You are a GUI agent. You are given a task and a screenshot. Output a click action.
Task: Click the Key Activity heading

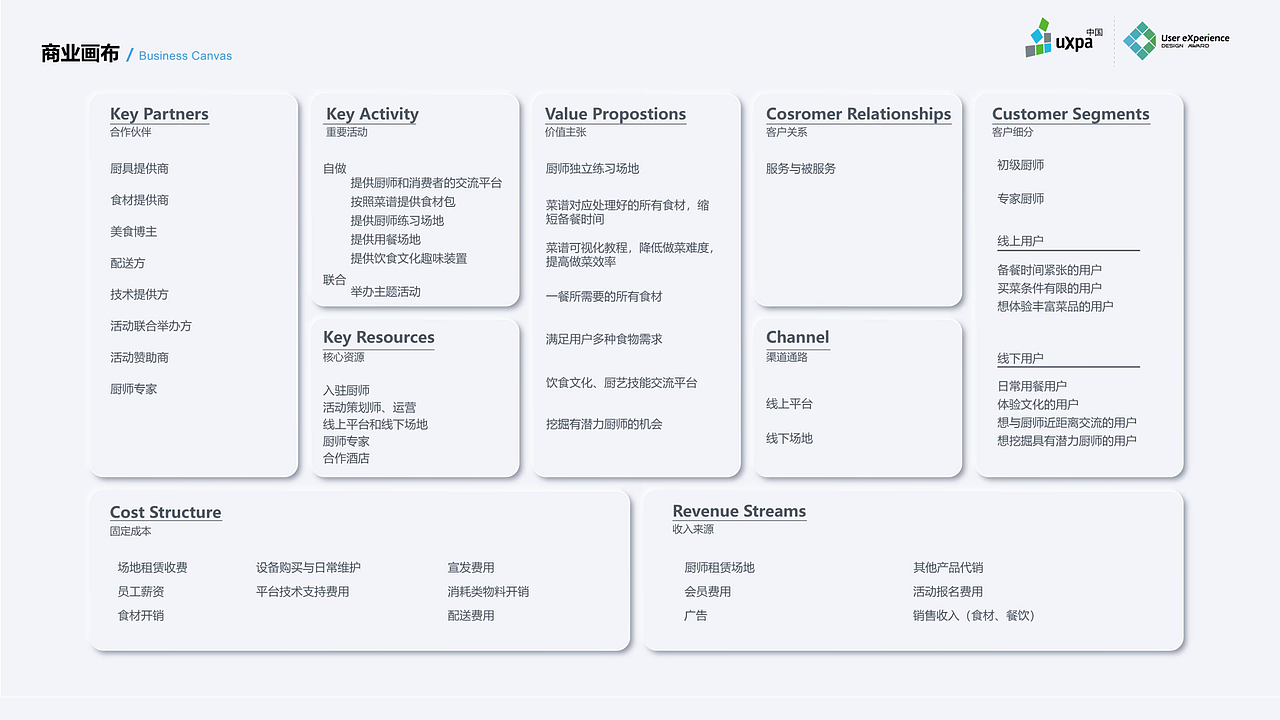(372, 114)
